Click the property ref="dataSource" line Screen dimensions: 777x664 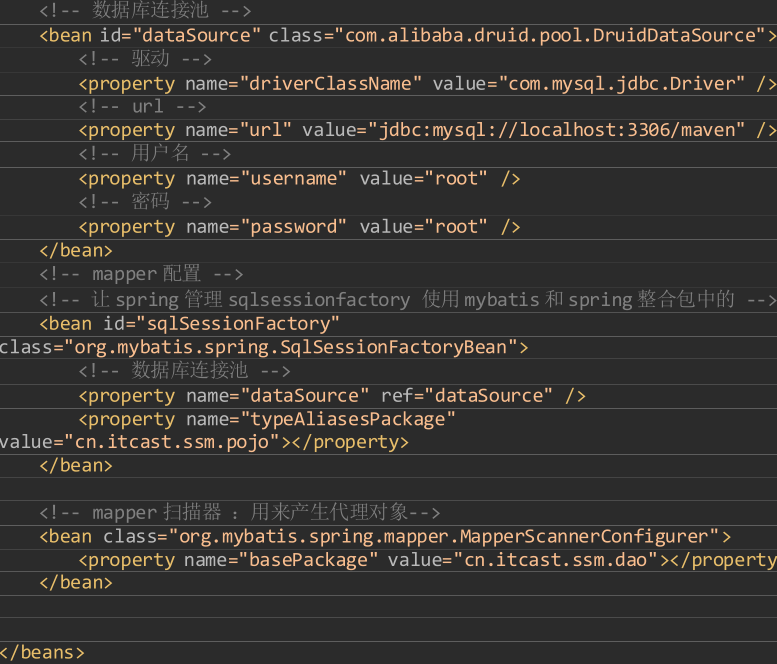[332, 396]
